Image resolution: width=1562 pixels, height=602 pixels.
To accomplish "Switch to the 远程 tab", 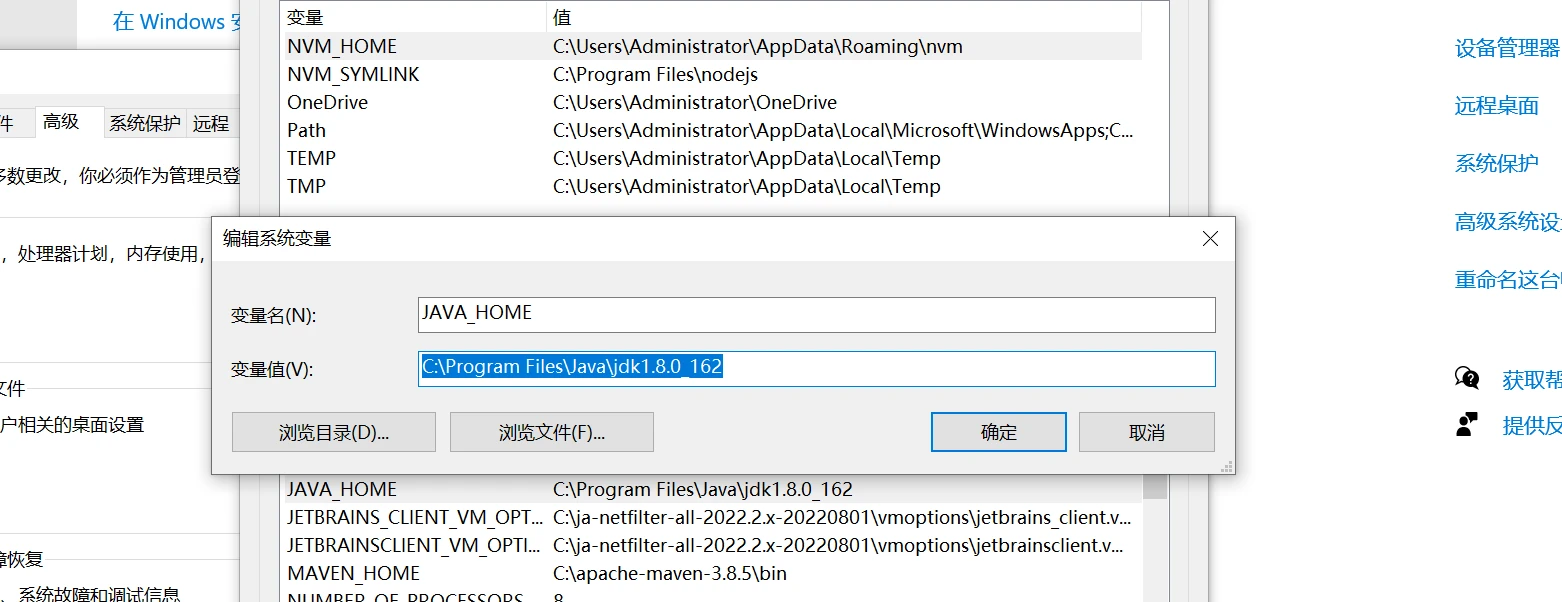I will tap(211, 123).
